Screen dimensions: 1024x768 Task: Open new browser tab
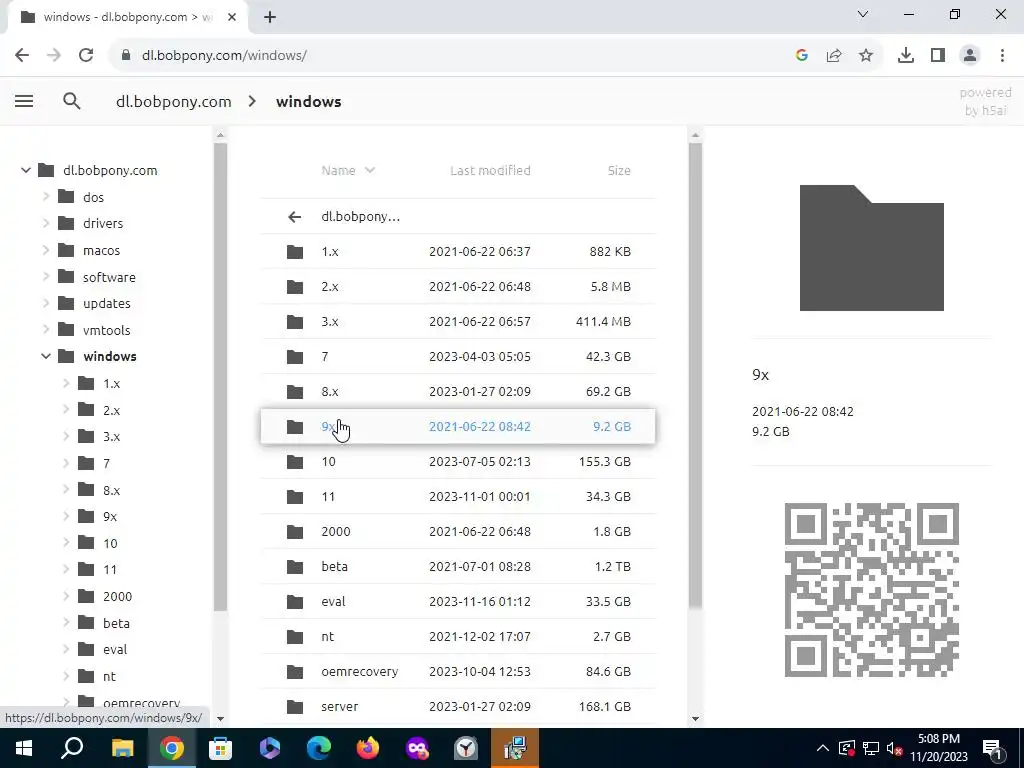point(270,18)
